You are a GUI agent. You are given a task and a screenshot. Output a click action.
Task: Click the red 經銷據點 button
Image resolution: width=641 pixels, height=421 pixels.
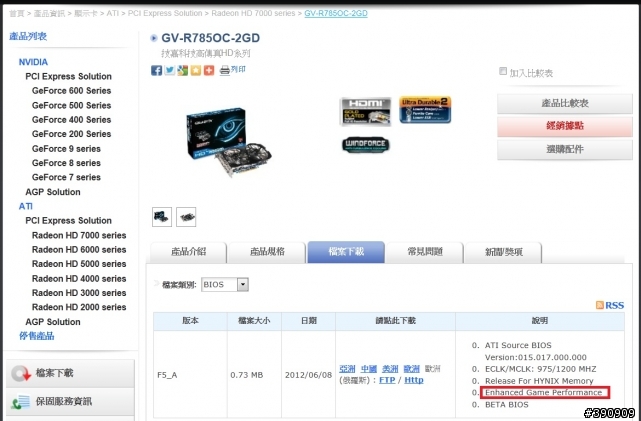(565, 126)
